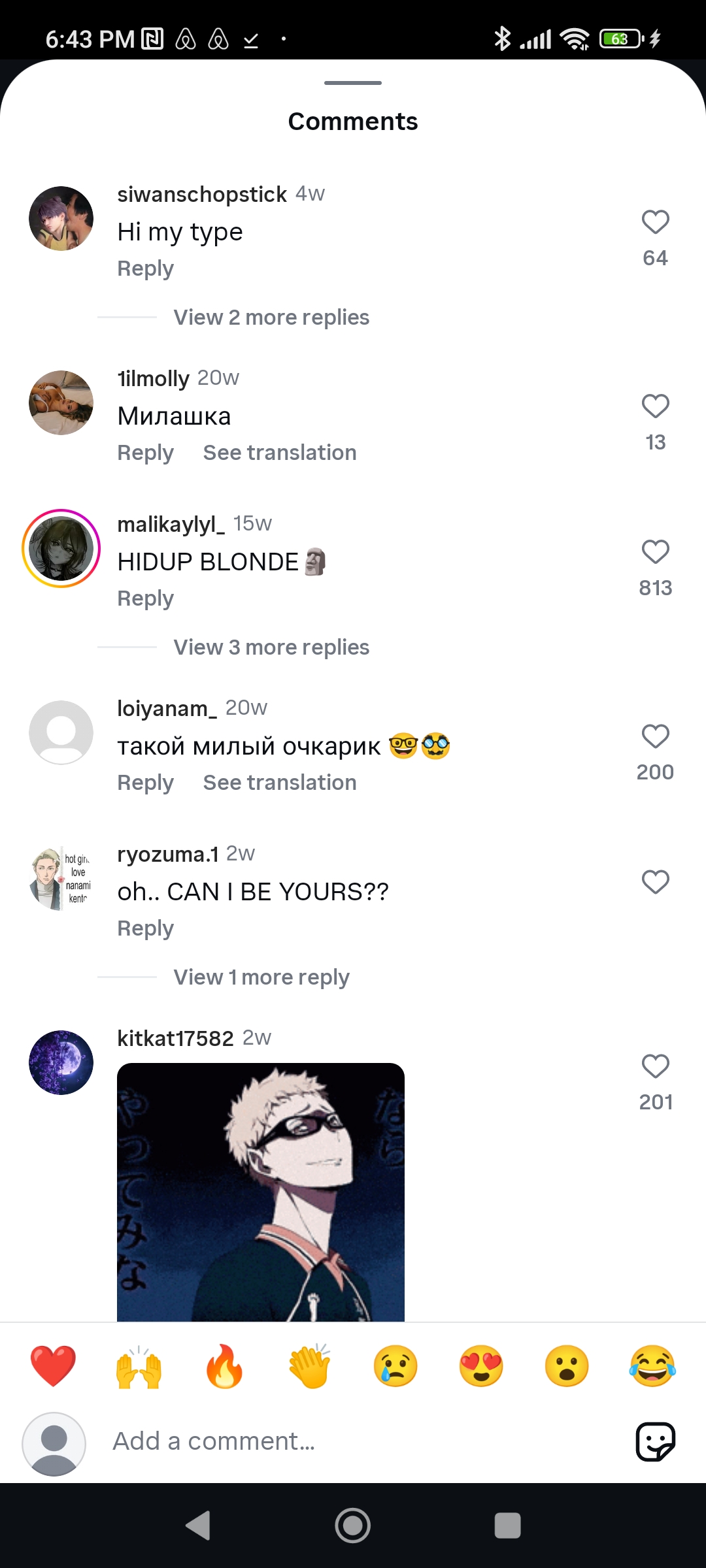The height and width of the screenshot is (1568, 706).
Task: Insert the fire emoji reaction
Action: click(x=224, y=1366)
